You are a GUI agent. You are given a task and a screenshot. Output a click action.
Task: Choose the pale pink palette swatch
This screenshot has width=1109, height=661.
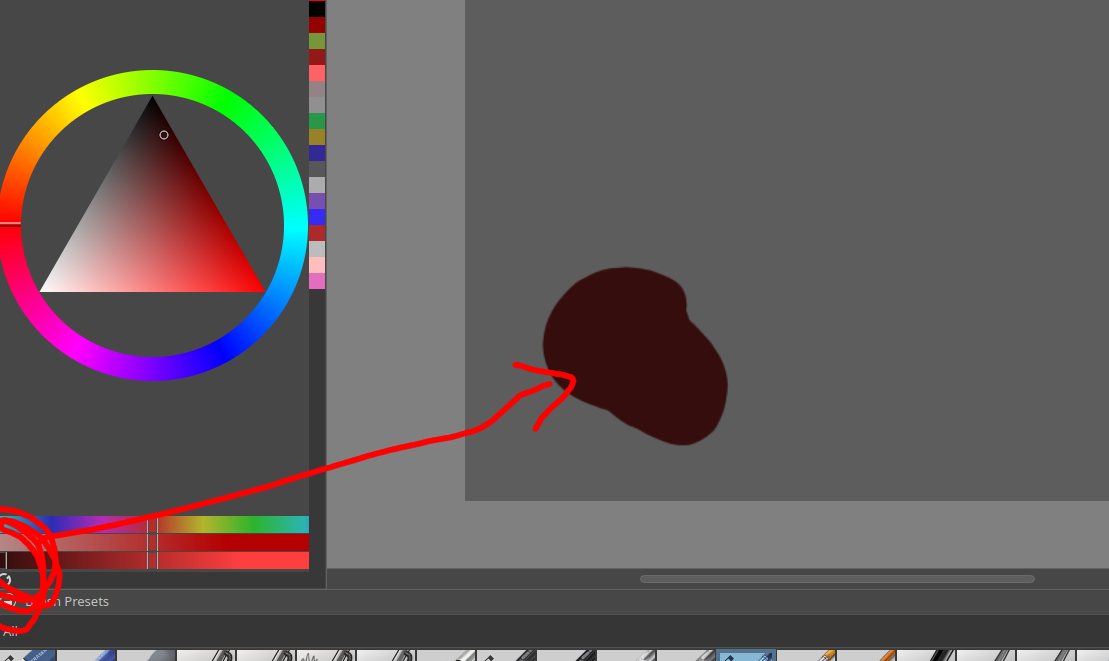[x=317, y=265]
